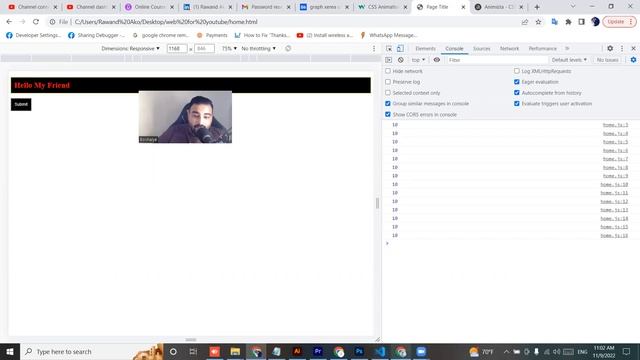The width and height of the screenshot is (640, 360).
Task: Bookmark this page with star
Action: 538,22
